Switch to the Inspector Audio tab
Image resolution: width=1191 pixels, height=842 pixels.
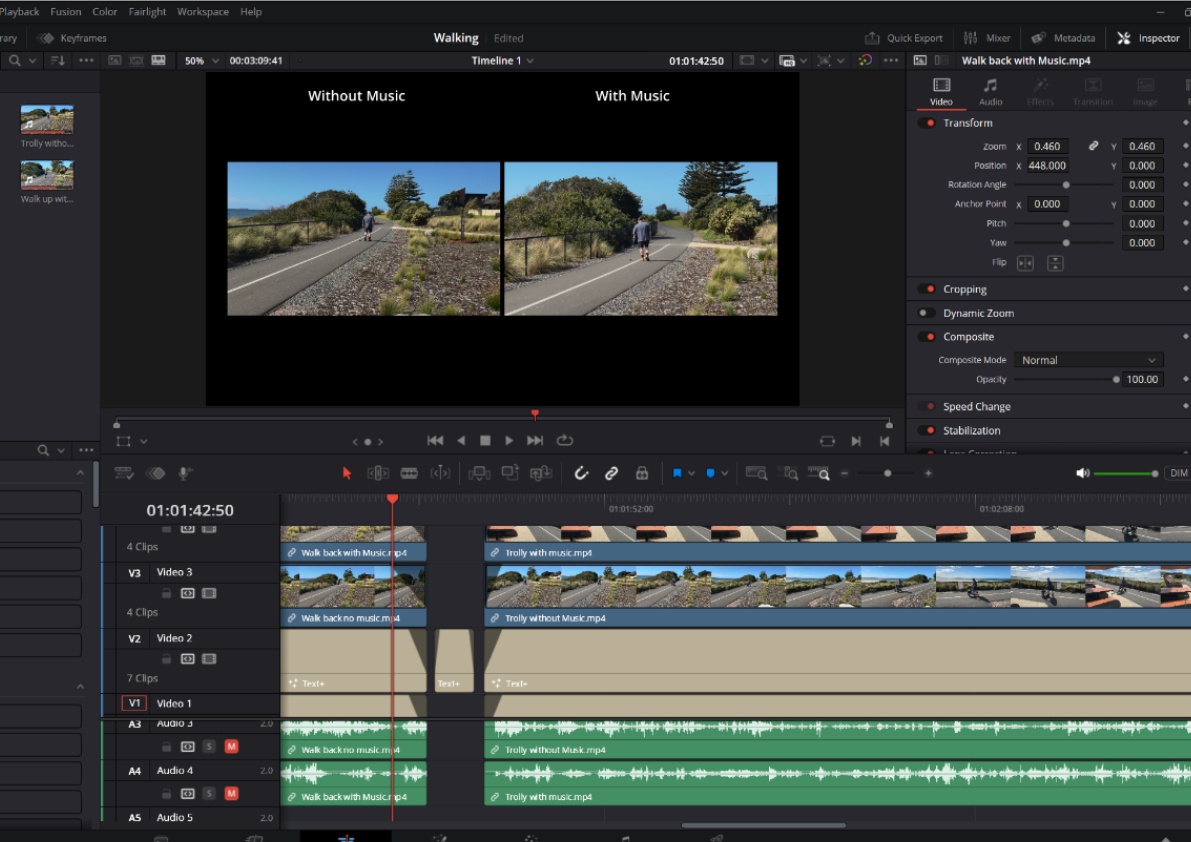990,92
